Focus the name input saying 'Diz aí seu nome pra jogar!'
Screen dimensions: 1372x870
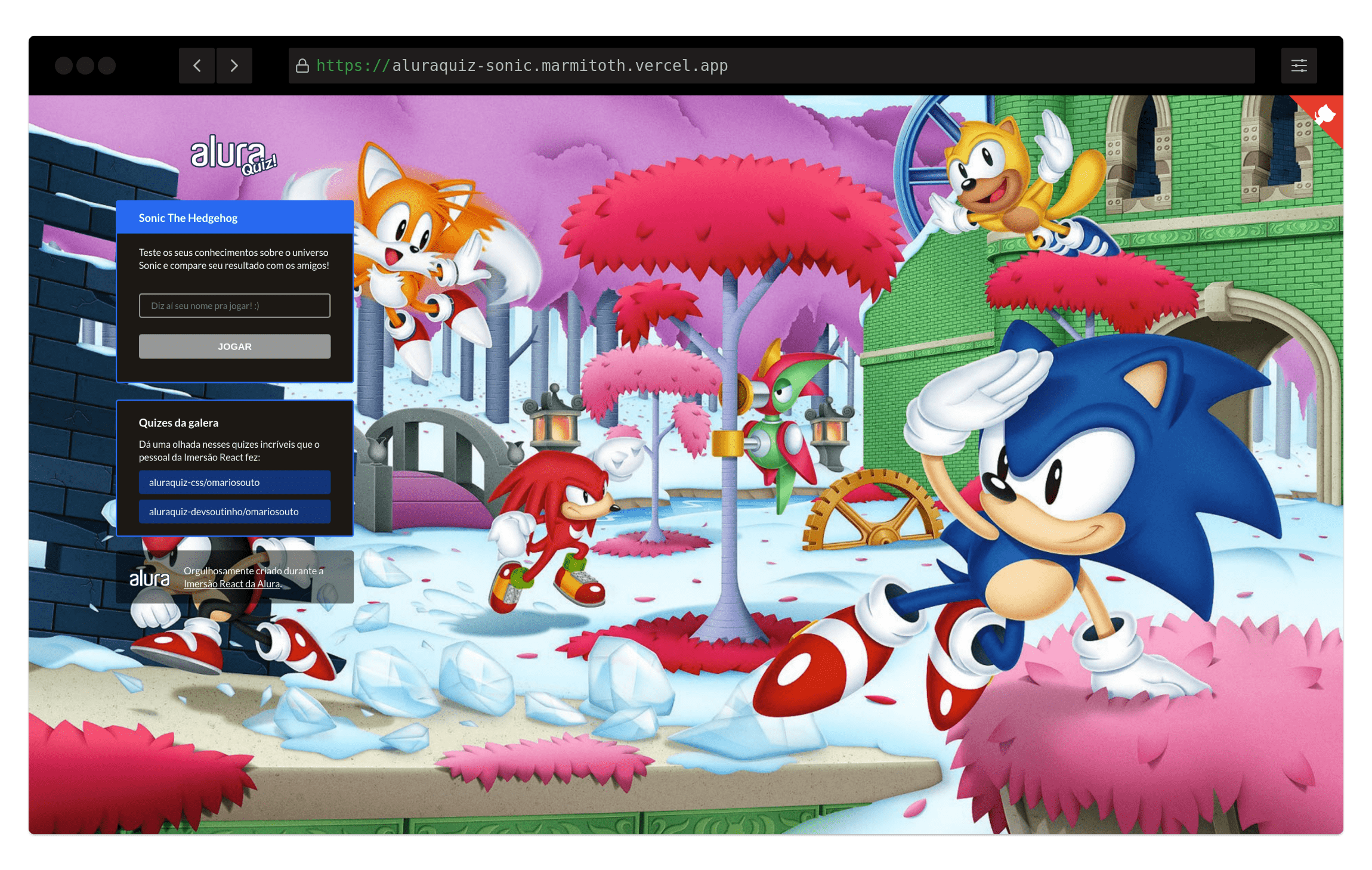click(x=234, y=305)
